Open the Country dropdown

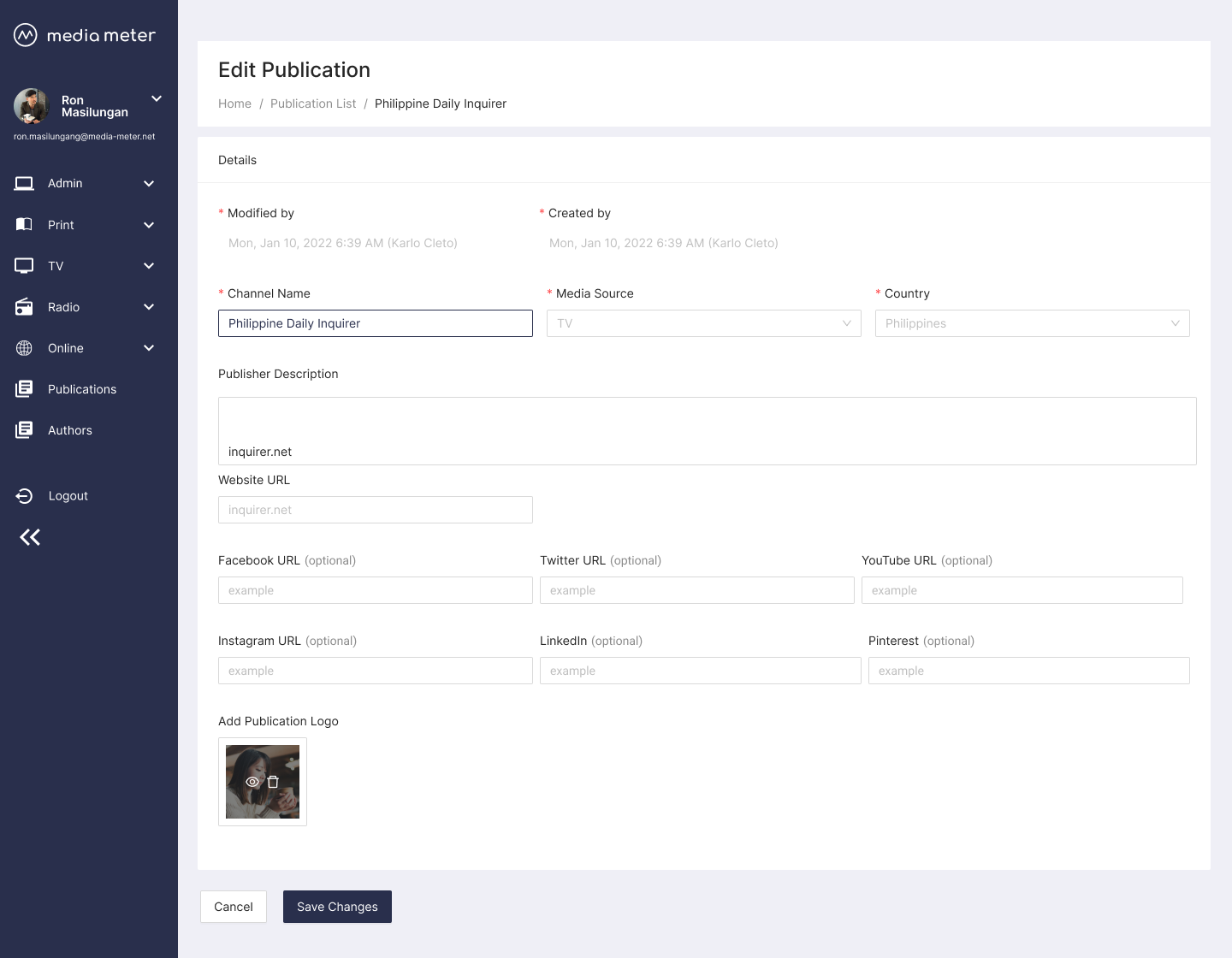[x=1032, y=323]
